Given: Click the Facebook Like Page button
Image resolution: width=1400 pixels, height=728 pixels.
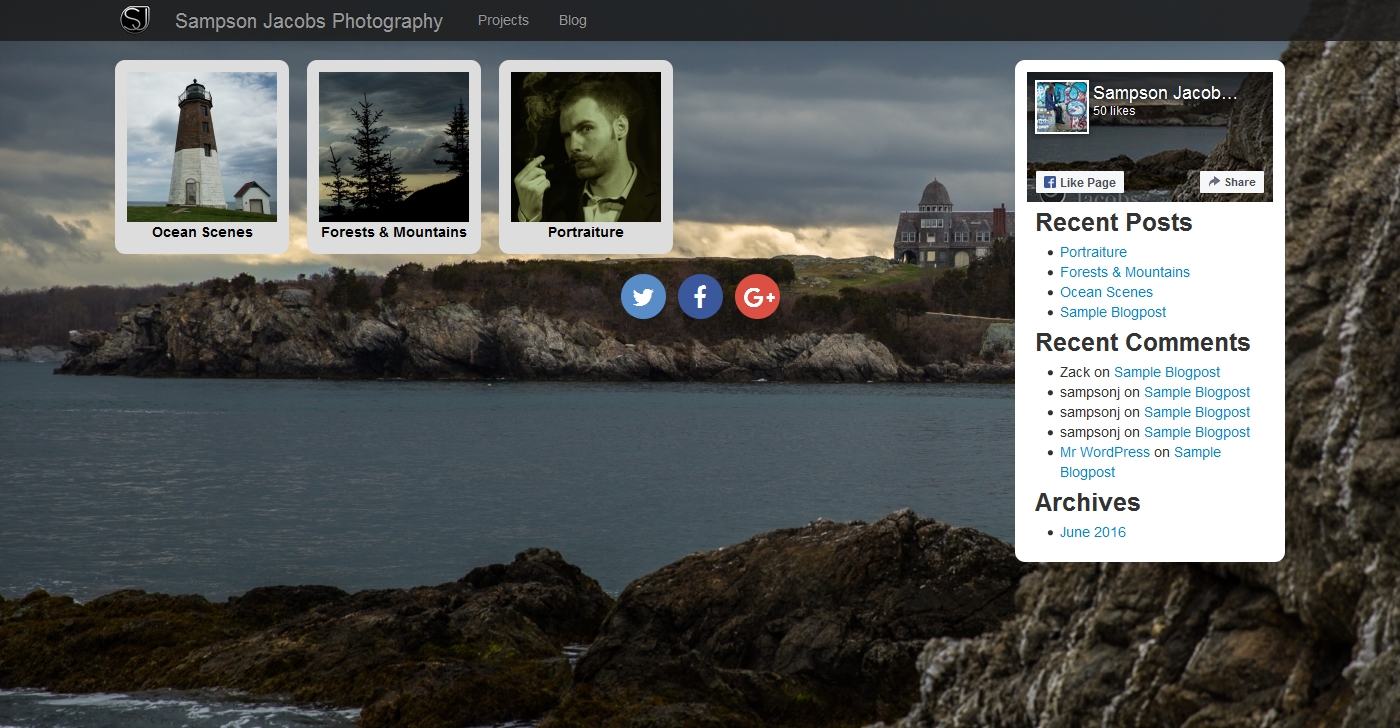Looking at the screenshot, I should [x=1080, y=182].
